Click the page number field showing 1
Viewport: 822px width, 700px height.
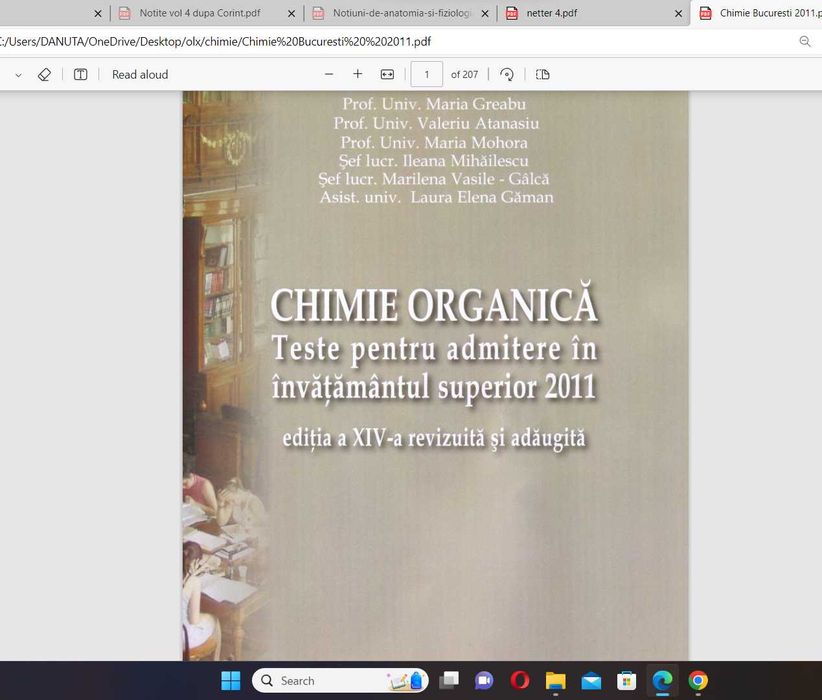pyautogui.click(x=427, y=74)
